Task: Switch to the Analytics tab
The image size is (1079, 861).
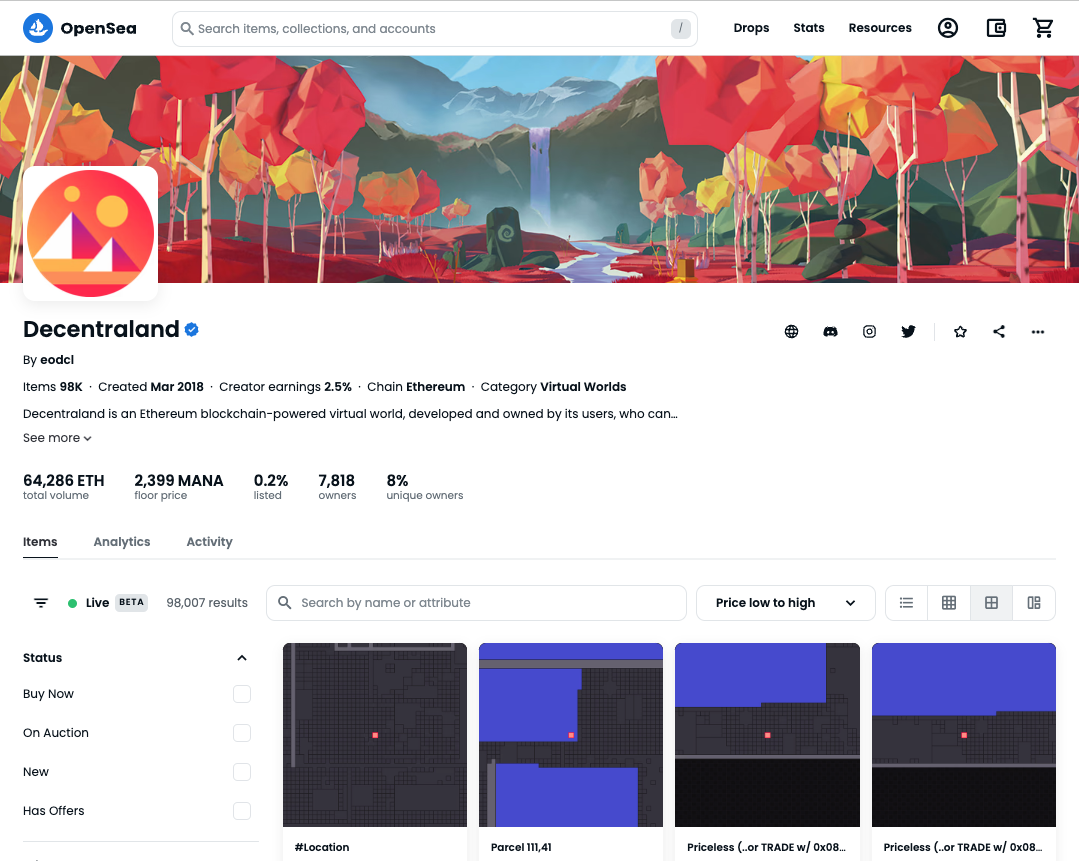Action: pos(122,542)
